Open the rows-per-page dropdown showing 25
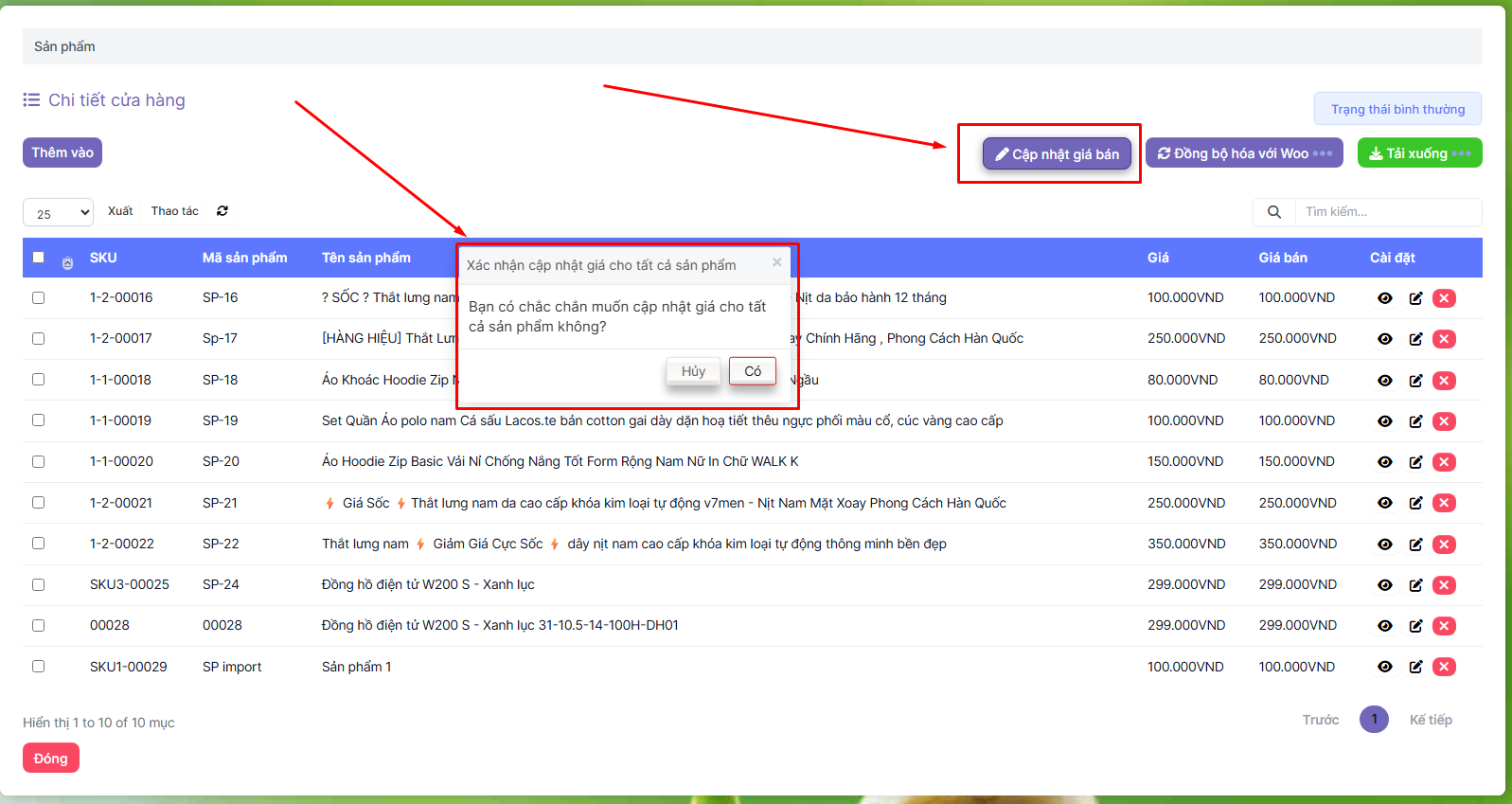Screen dimensions: 1512x804 click(x=58, y=213)
